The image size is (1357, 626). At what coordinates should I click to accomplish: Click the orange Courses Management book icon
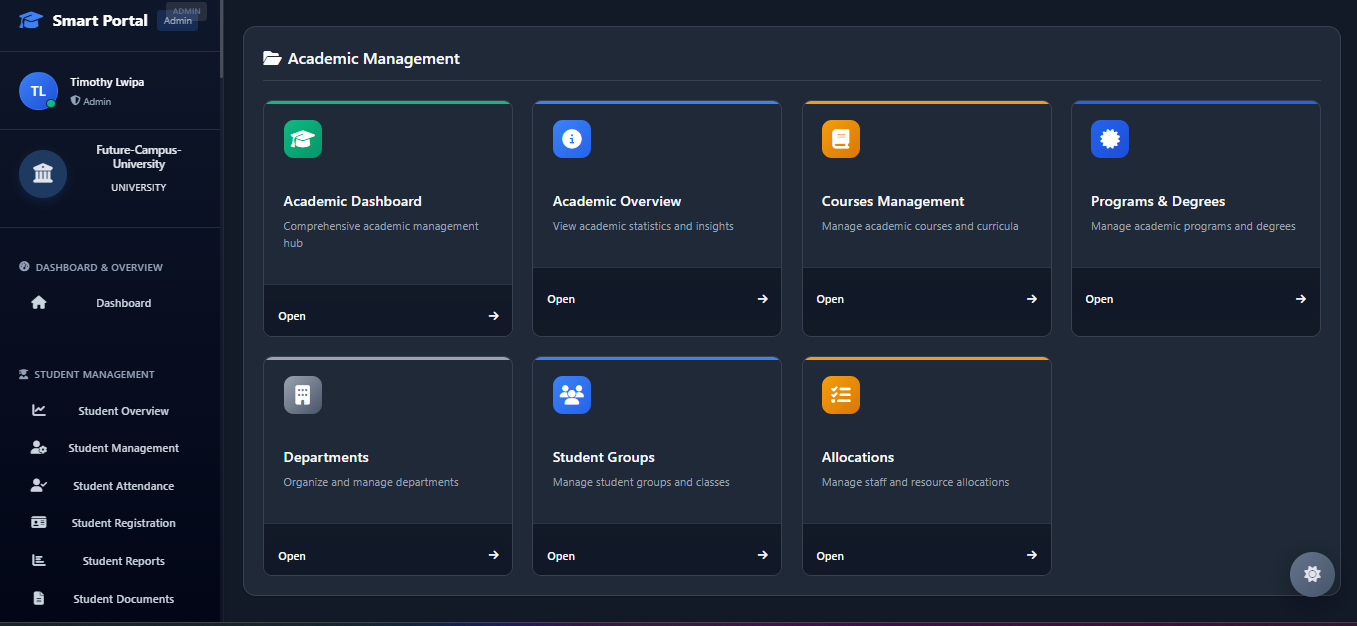pos(841,139)
